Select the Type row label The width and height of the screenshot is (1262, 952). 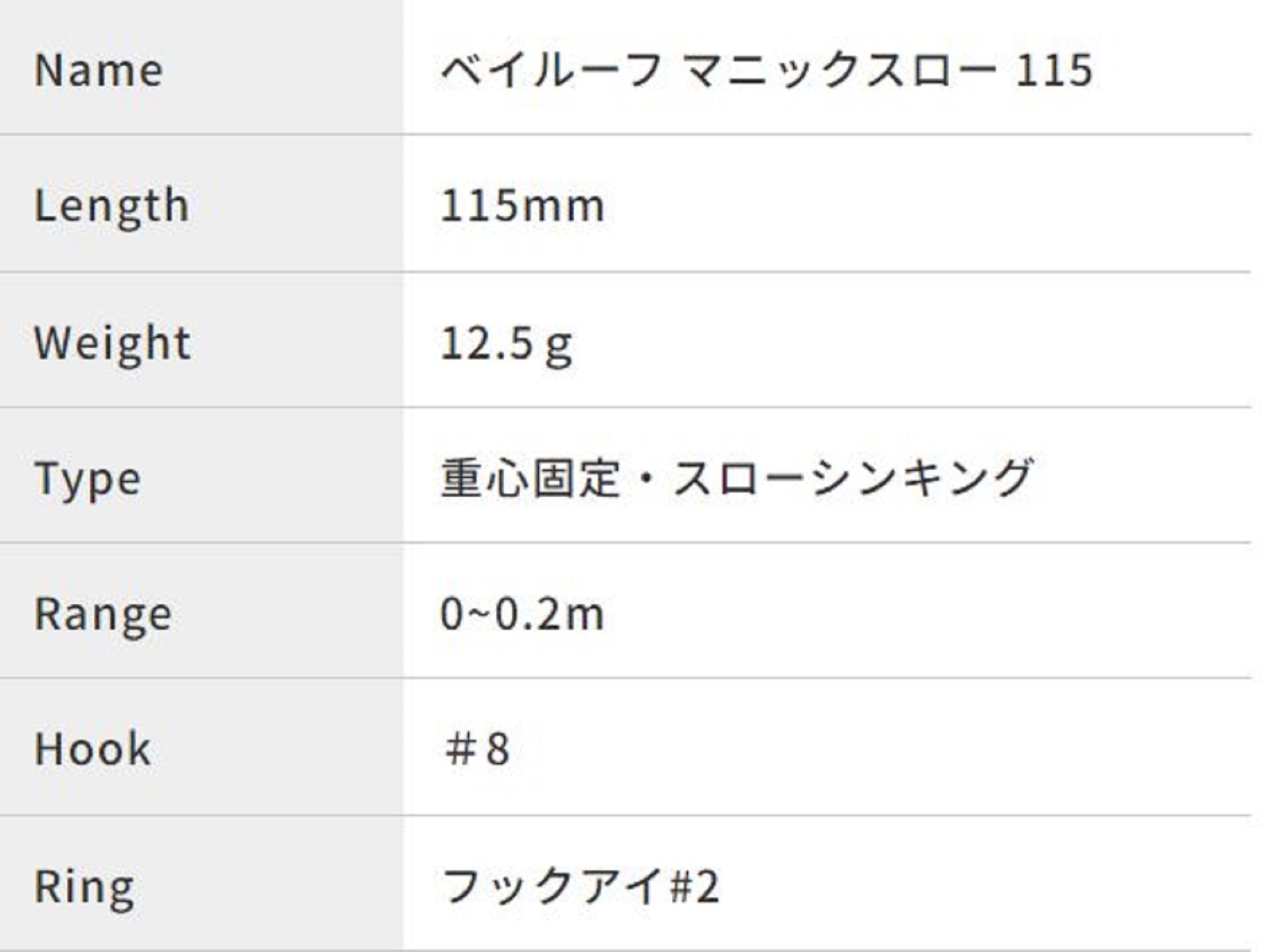88,479
